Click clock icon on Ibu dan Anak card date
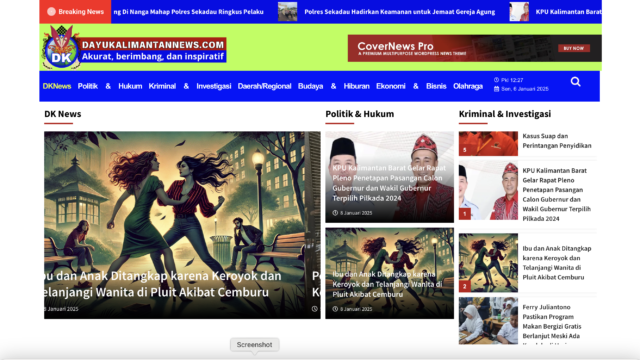The image size is (640, 360). click(x=335, y=309)
